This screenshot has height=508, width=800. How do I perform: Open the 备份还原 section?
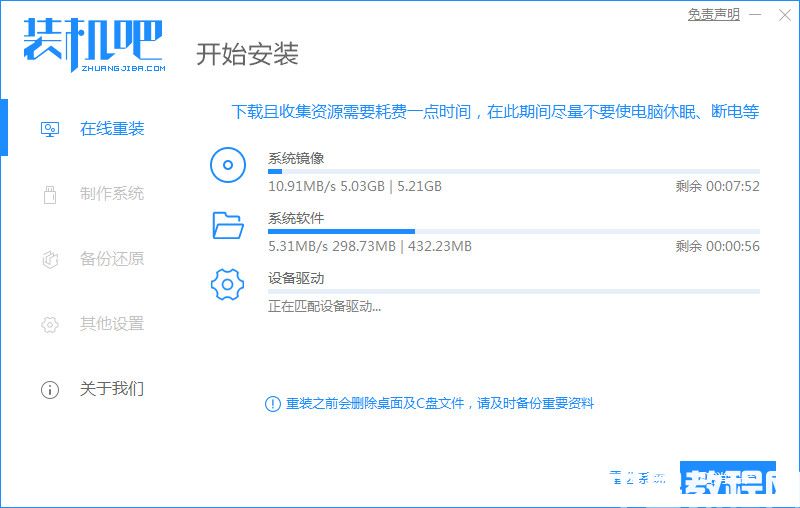[x=112, y=259]
